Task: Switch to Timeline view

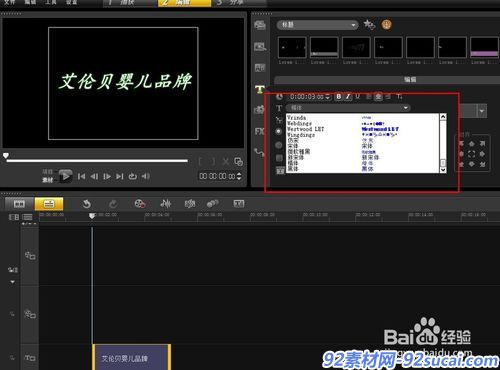Action: [x=49, y=204]
